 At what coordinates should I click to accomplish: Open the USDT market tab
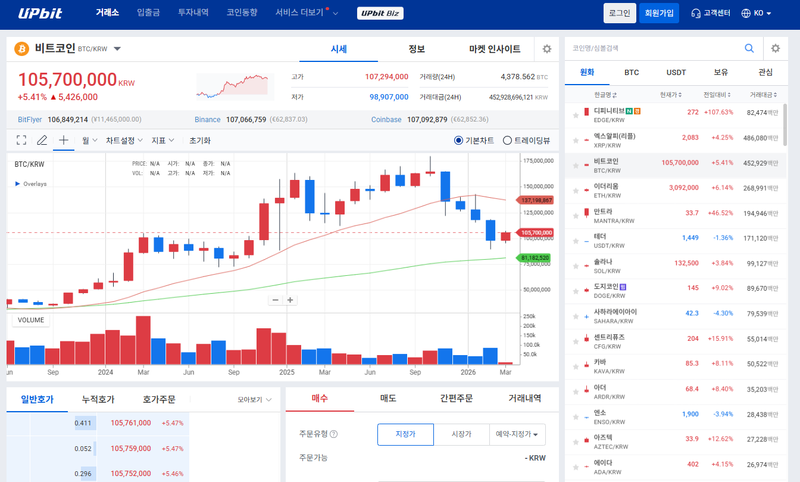[x=676, y=73]
